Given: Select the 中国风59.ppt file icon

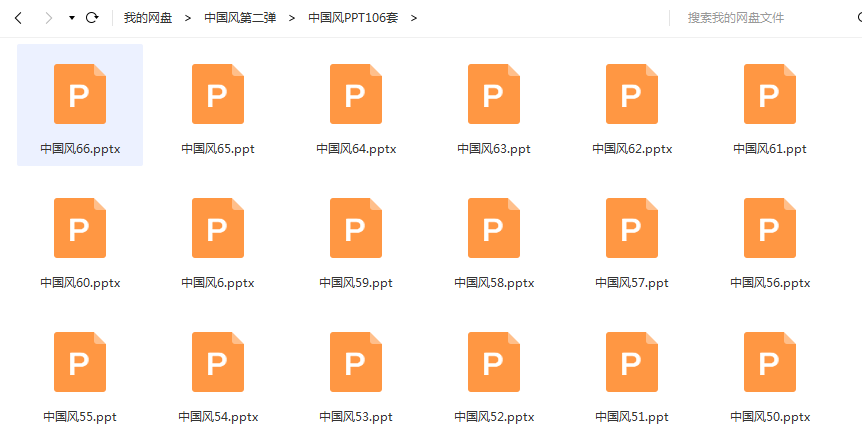Looking at the screenshot, I should (x=356, y=228).
